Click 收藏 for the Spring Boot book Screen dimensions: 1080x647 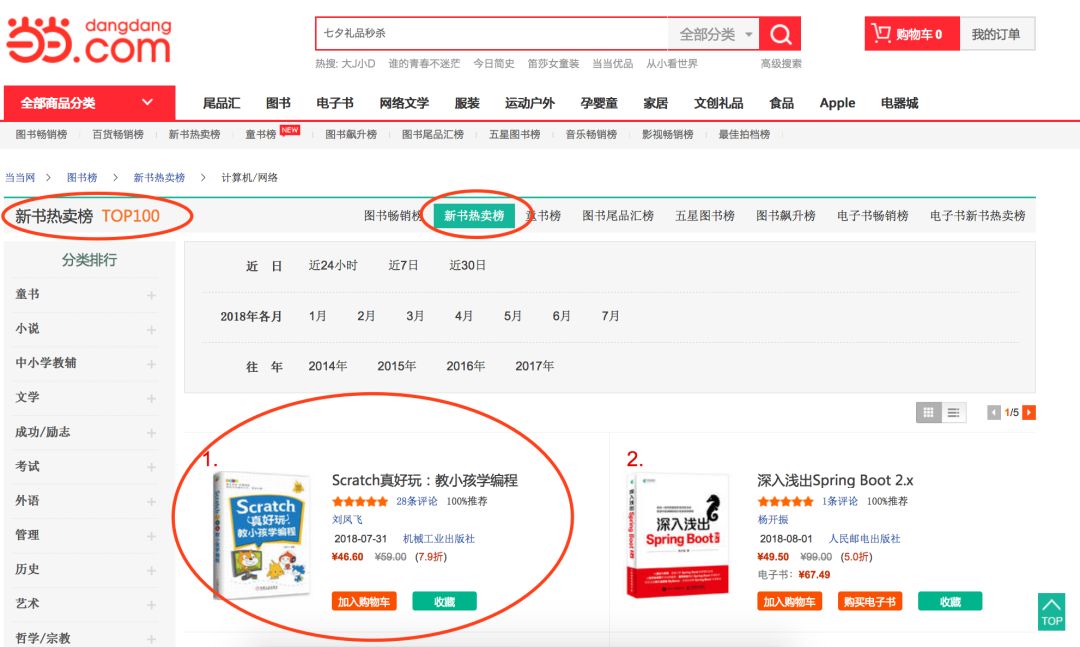951,601
